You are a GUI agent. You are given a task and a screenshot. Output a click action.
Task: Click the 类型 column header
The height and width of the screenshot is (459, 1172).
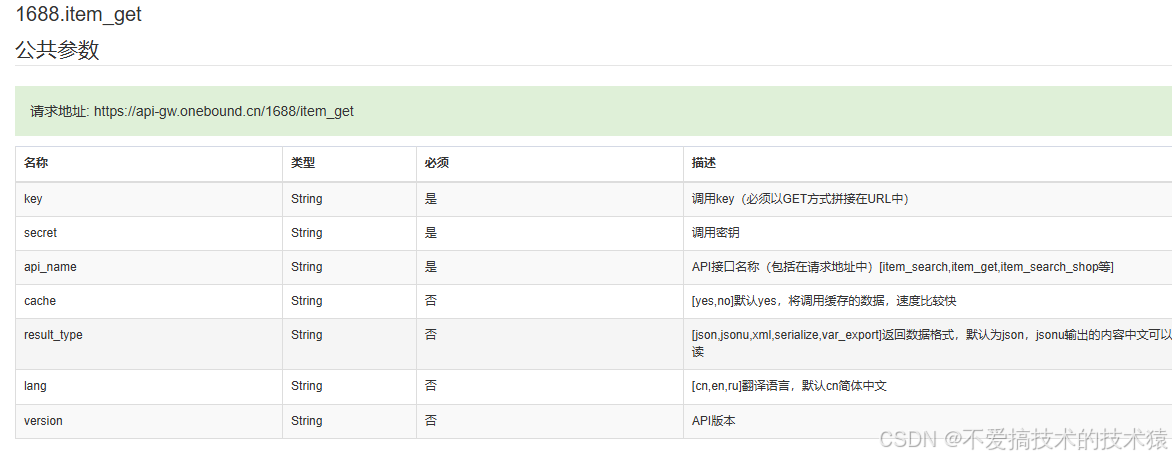pyautogui.click(x=303, y=163)
